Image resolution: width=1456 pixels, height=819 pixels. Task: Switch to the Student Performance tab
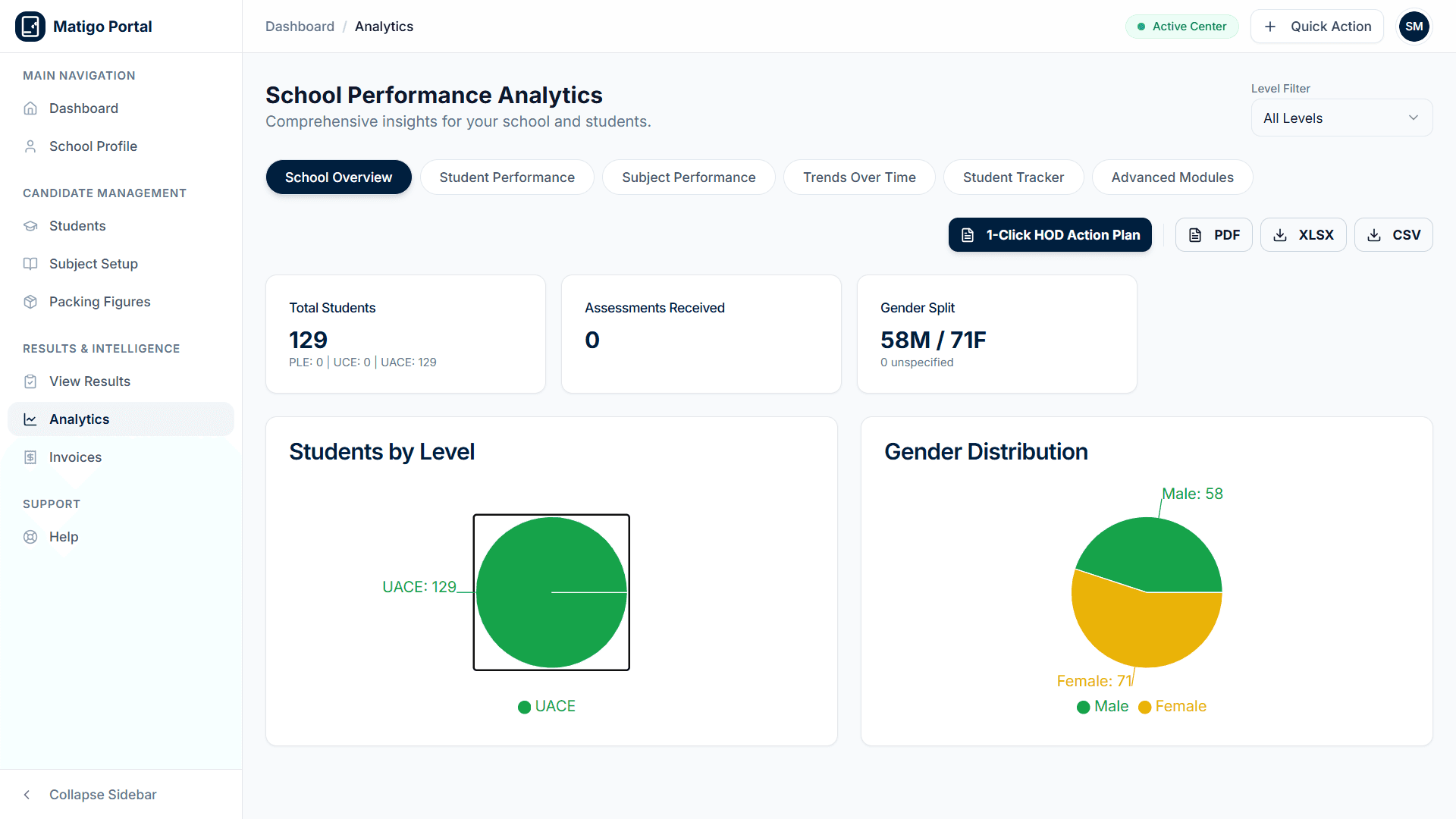[x=507, y=177]
